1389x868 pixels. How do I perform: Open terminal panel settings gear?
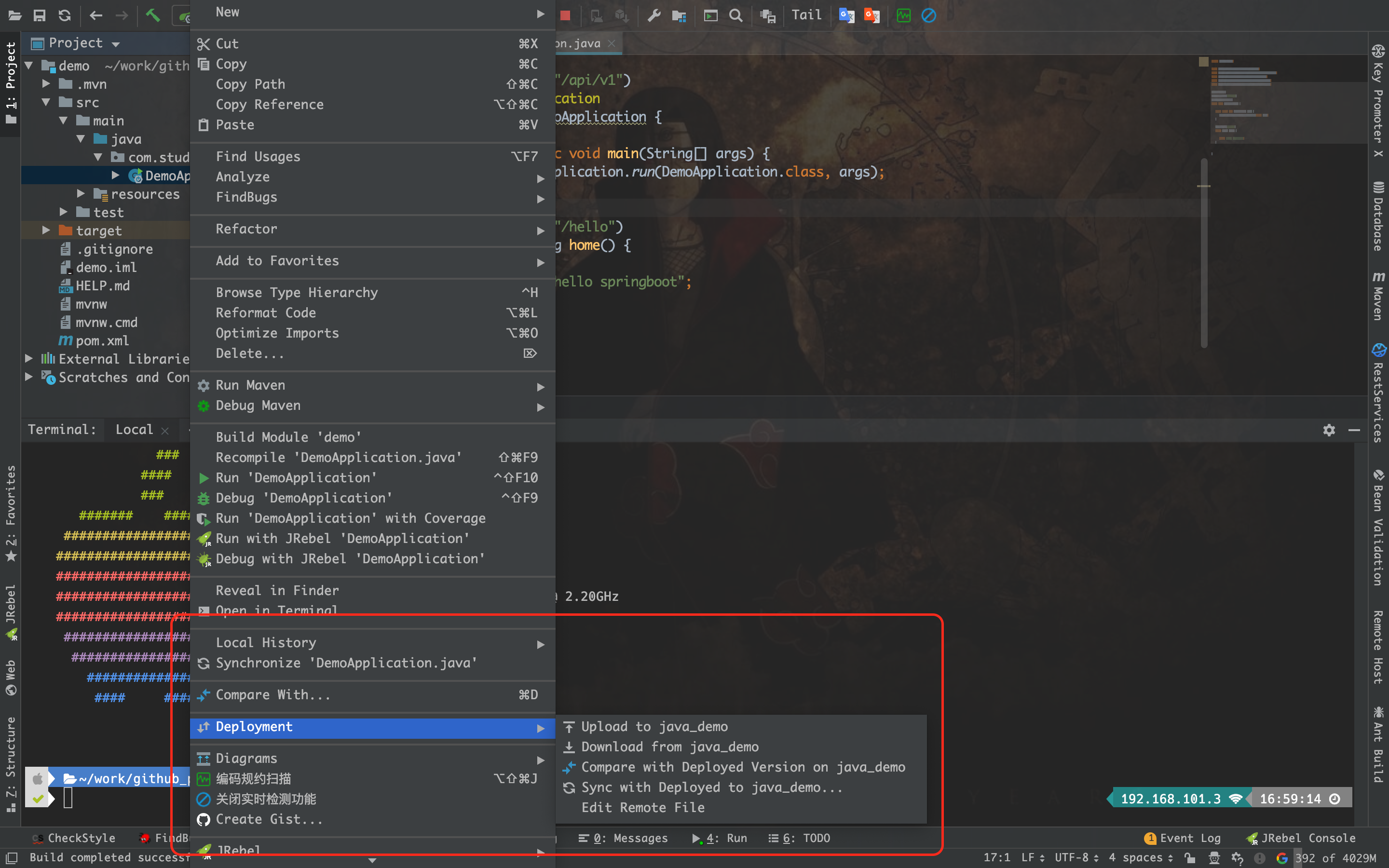pyautogui.click(x=1329, y=430)
